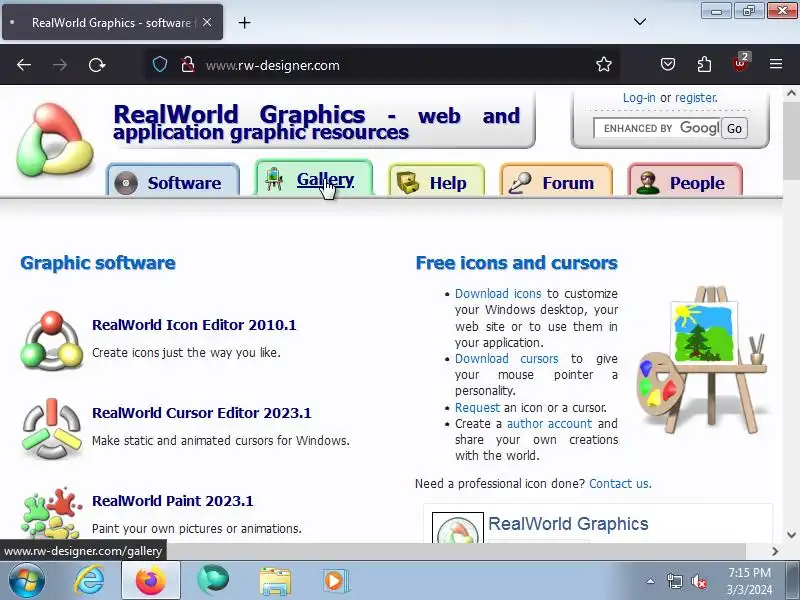Click the RealWorld Icon Editor logo icon
Screen dimensions: 800x600
tap(52, 340)
